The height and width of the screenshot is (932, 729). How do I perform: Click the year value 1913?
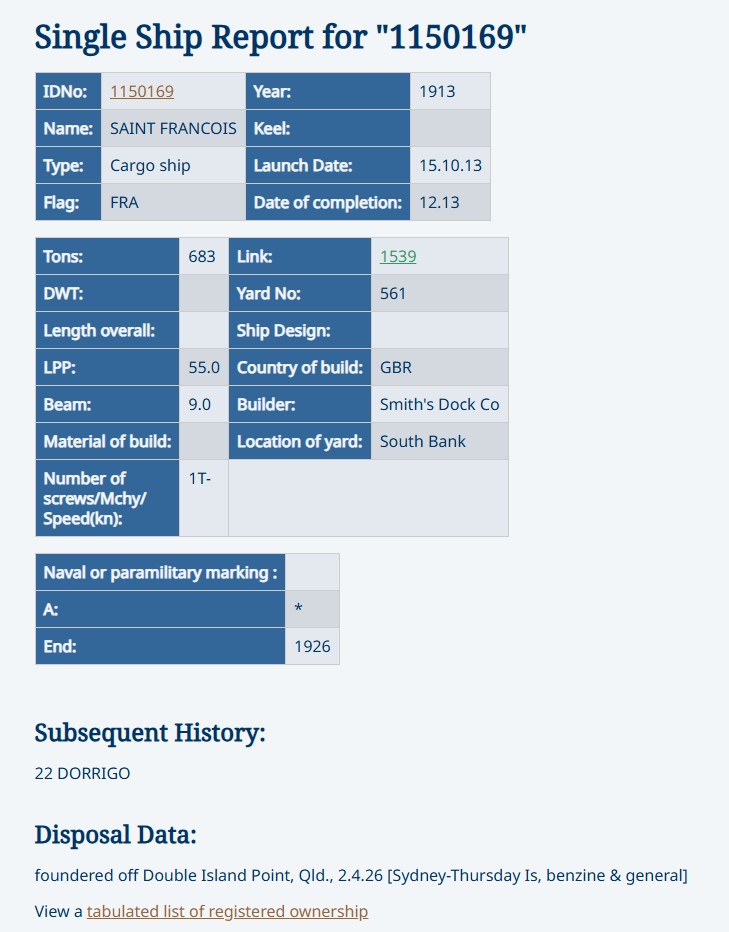coord(437,91)
